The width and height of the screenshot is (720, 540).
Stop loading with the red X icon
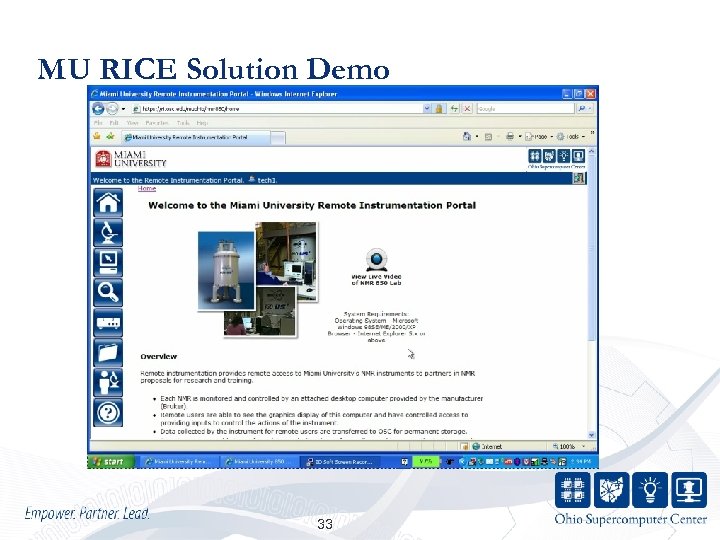[467, 109]
